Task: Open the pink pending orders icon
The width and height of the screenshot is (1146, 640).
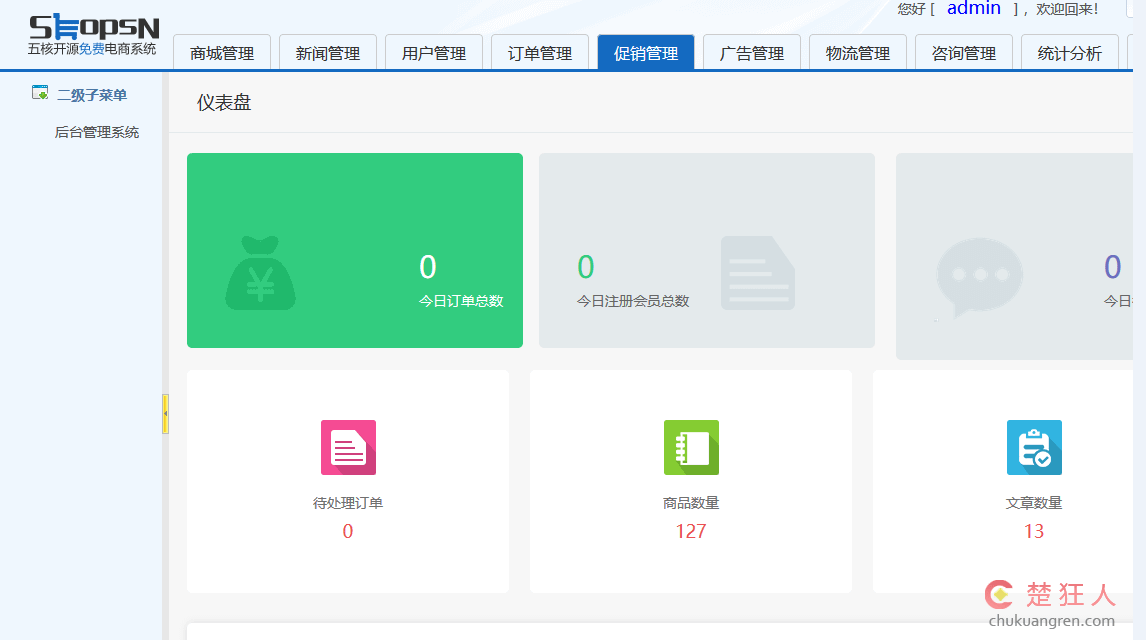Action: (348, 447)
